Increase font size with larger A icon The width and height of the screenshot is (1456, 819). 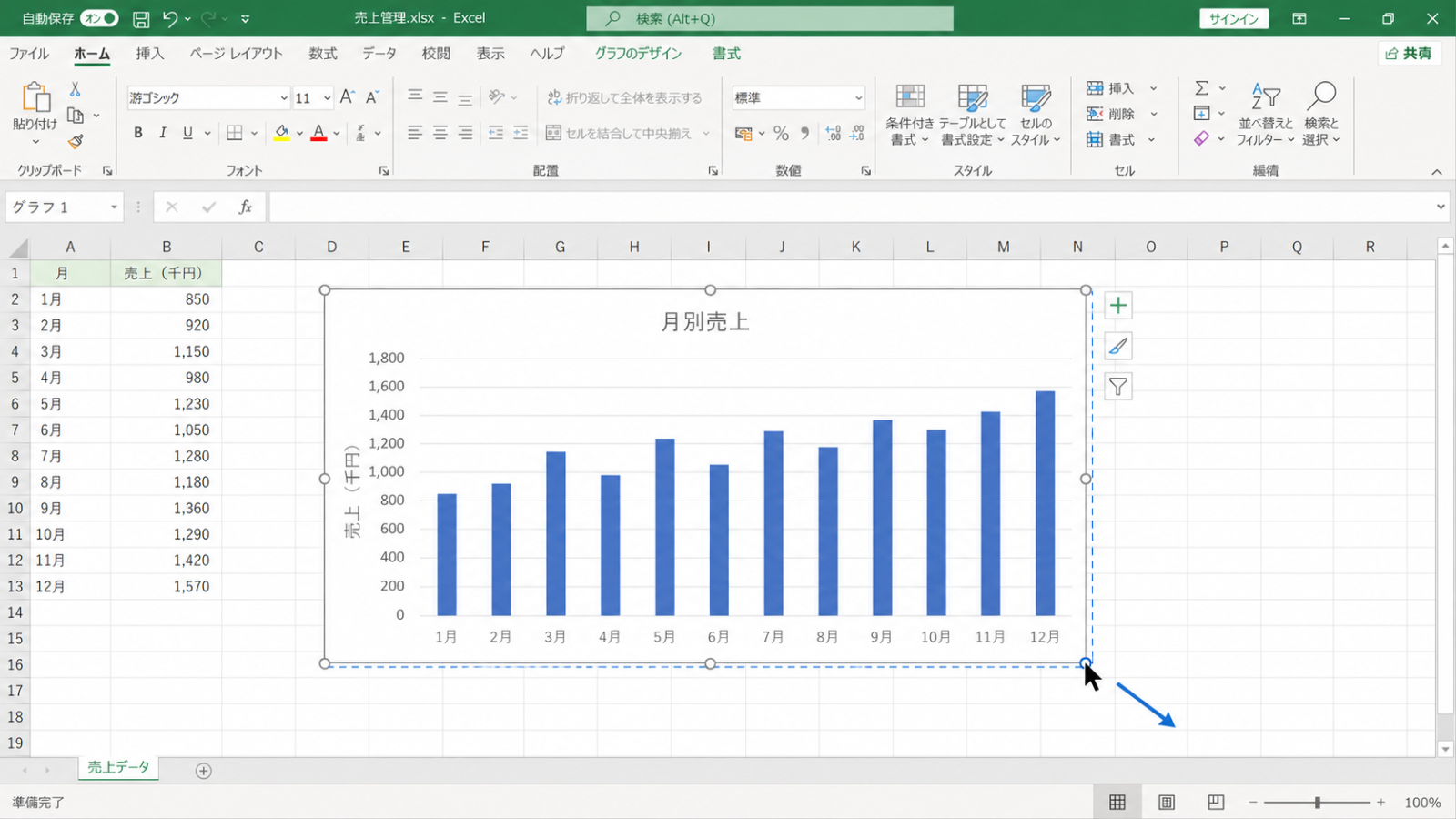coord(347,97)
